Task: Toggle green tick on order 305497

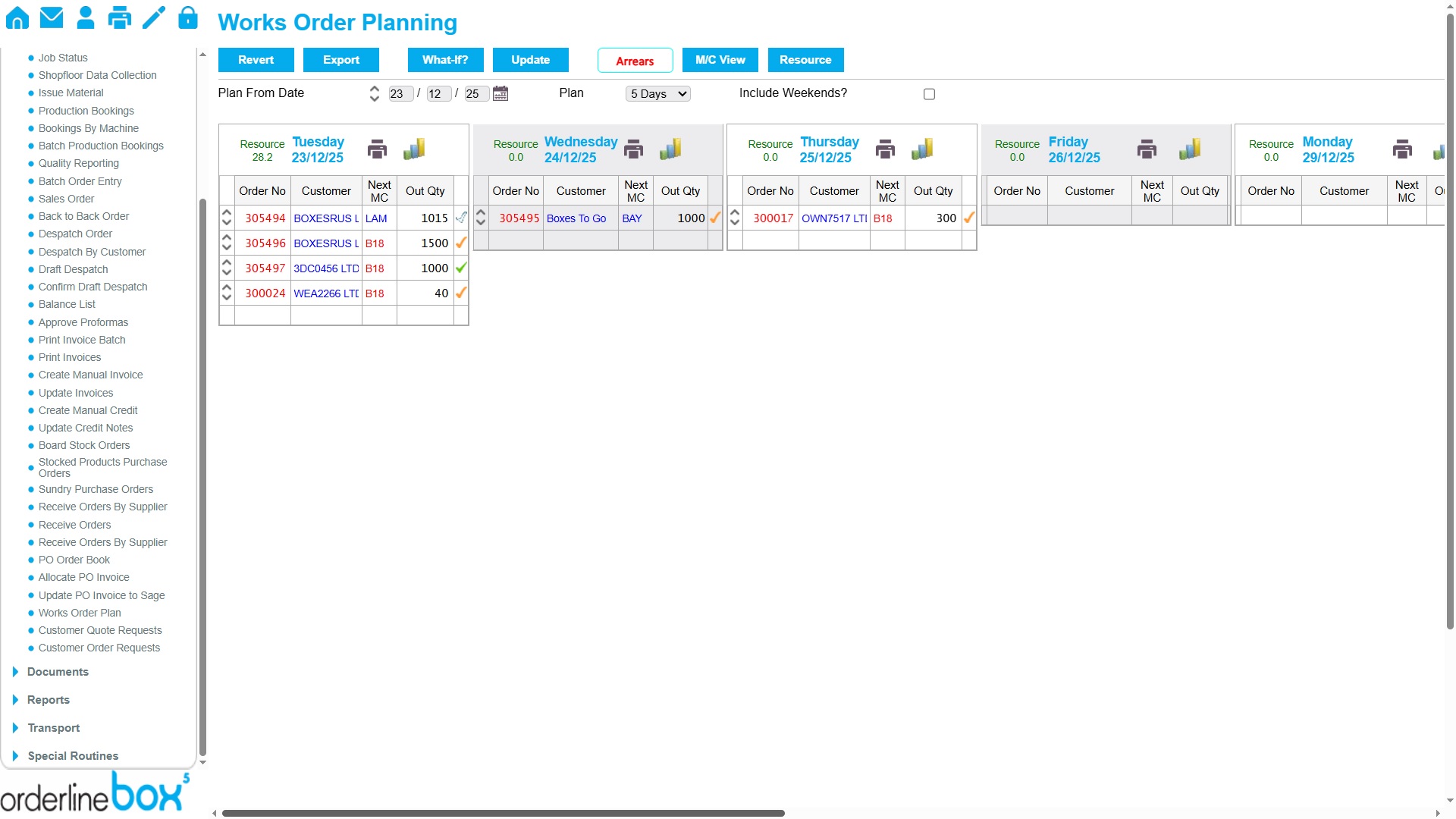Action: click(x=461, y=268)
